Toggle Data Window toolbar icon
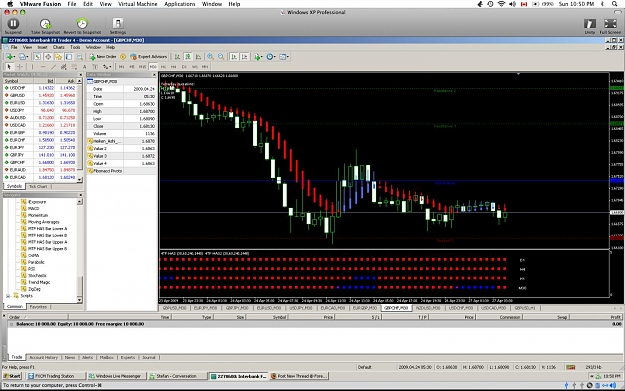Screen dimensions: 625x391 tap(48, 57)
